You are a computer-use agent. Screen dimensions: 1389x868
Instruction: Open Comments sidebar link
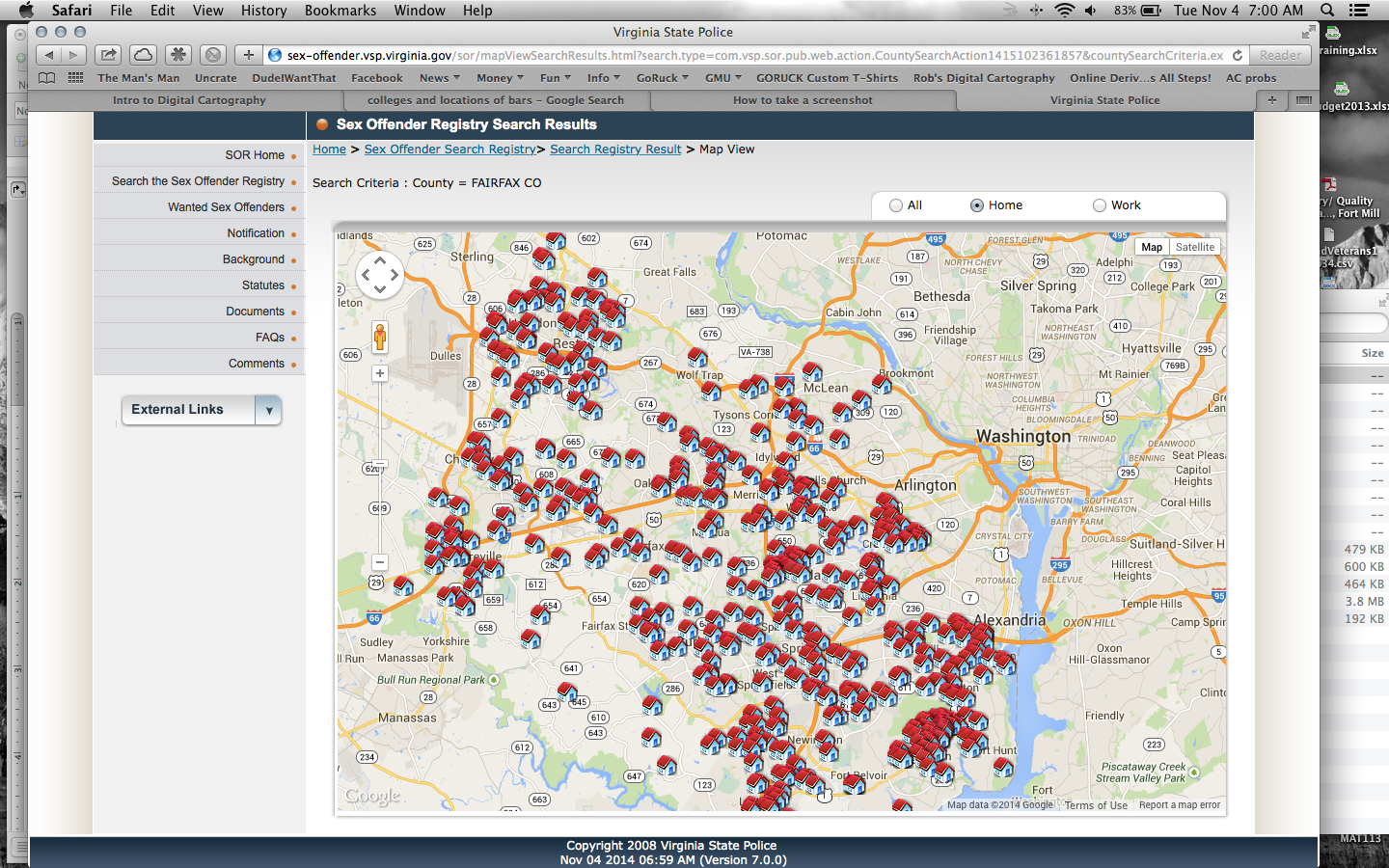(x=257, y=364)
